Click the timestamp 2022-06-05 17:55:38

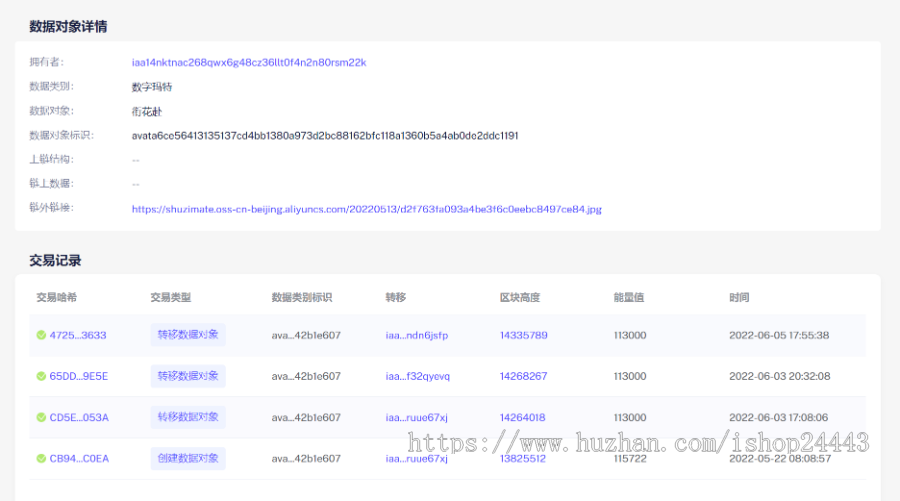779,335
